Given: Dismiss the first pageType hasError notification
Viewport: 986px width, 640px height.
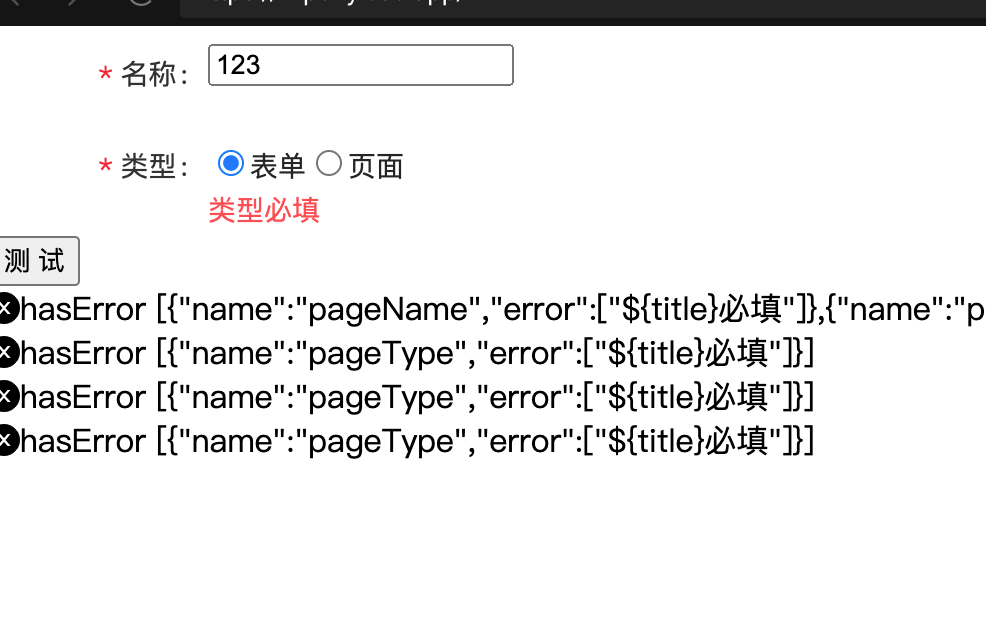Looking at the screenshot, I should (8, 352).
